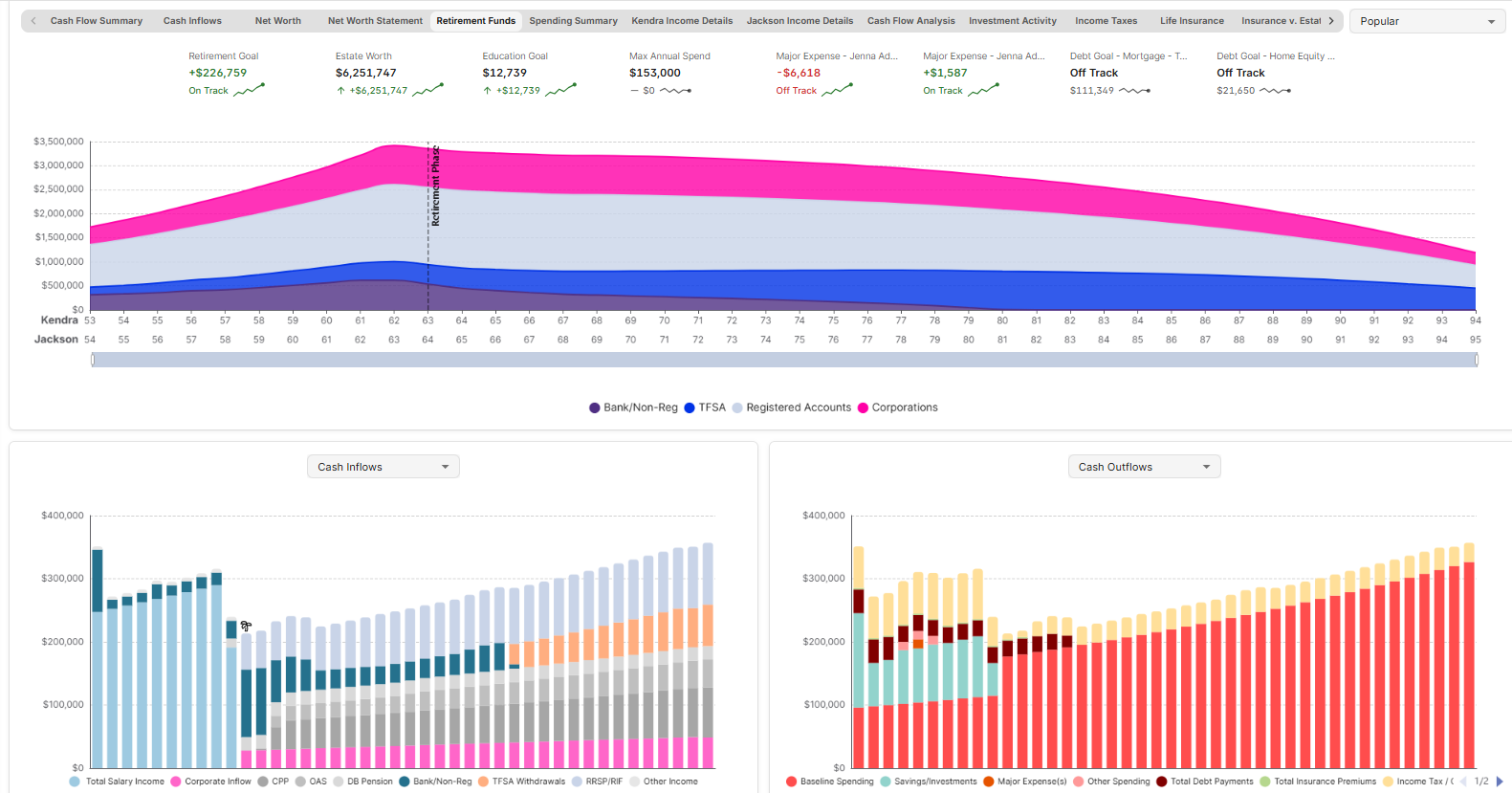Image resolution: width=1512 pixels, height=793 pixels.
Task: Toggle DB Pension legend item
Action: pos(362,782)
